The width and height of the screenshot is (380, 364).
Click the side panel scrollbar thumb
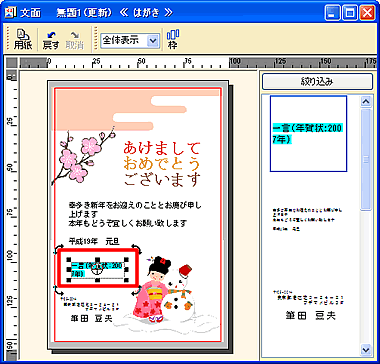(x=366, y=160)
